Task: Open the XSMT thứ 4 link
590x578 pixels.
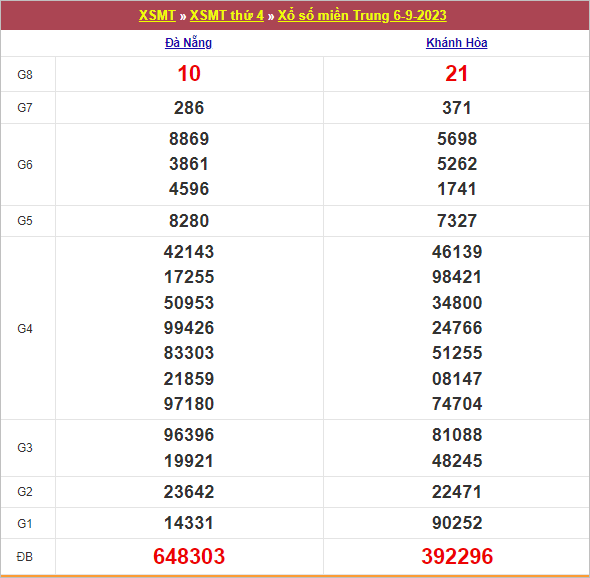Action: tap(227, 15)
